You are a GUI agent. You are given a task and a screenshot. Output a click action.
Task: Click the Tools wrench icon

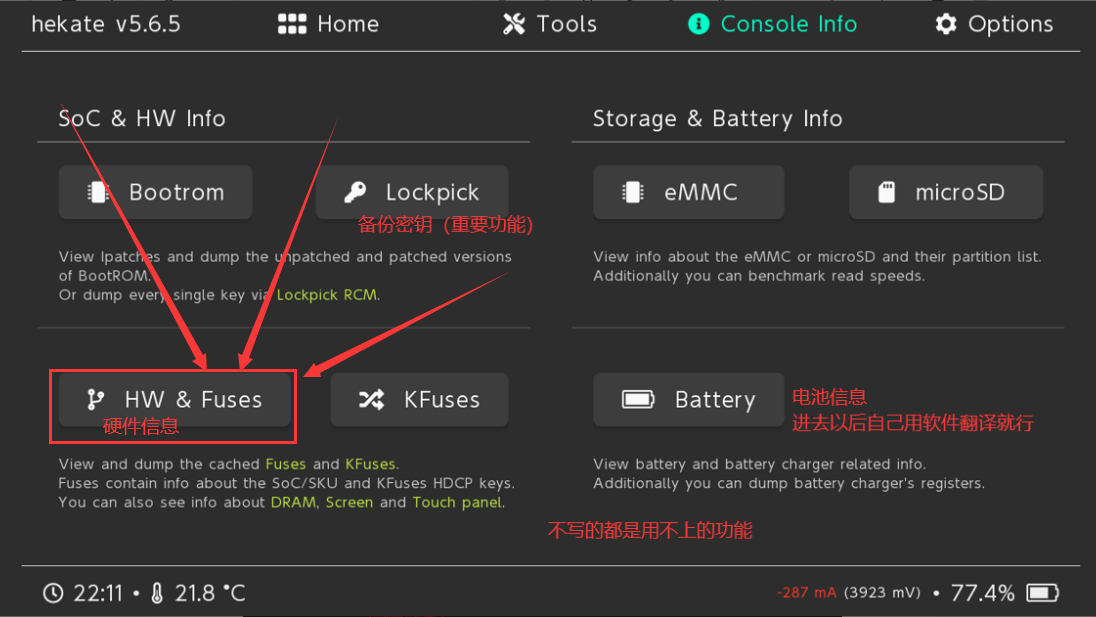(x=514, y=24)
